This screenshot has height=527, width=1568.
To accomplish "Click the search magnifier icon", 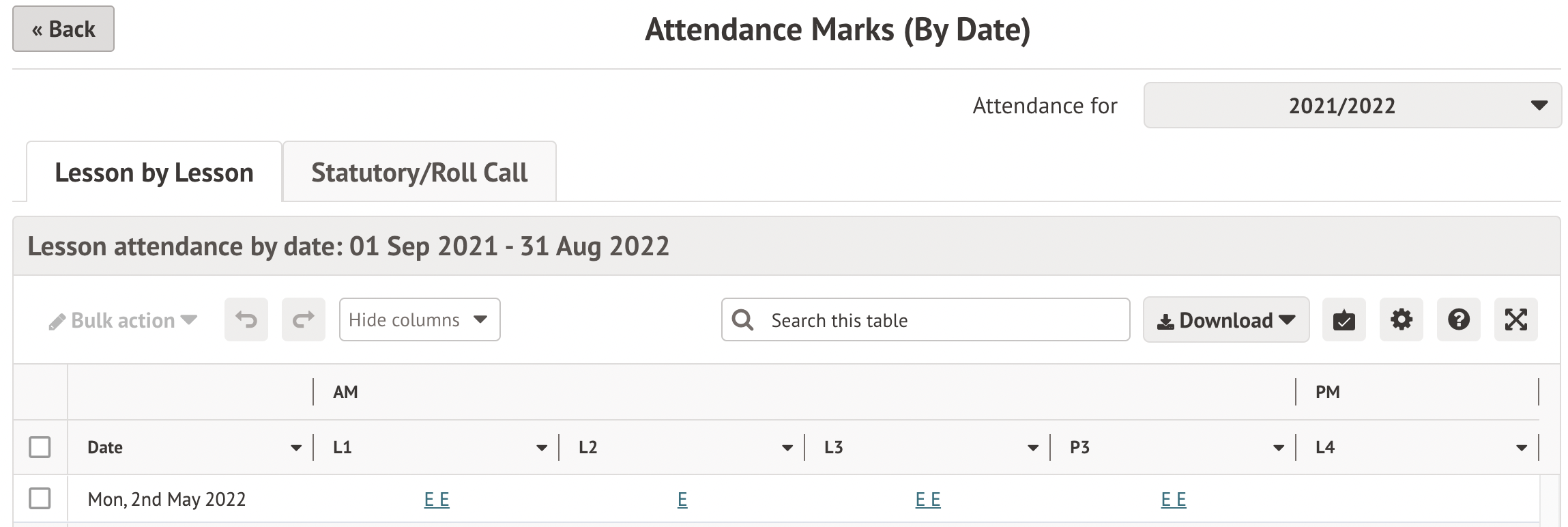I will tap(742, 320).
